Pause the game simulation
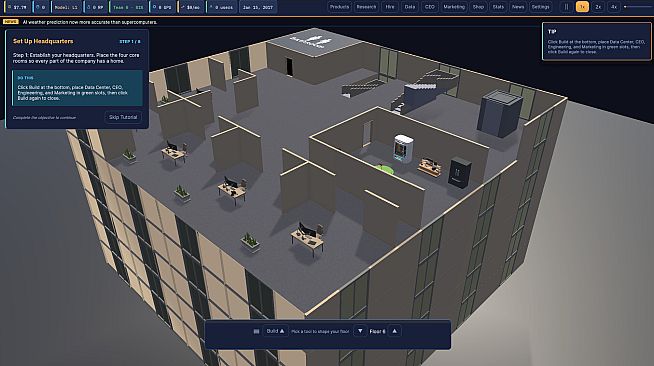654x366 pixels. point(566,7)
